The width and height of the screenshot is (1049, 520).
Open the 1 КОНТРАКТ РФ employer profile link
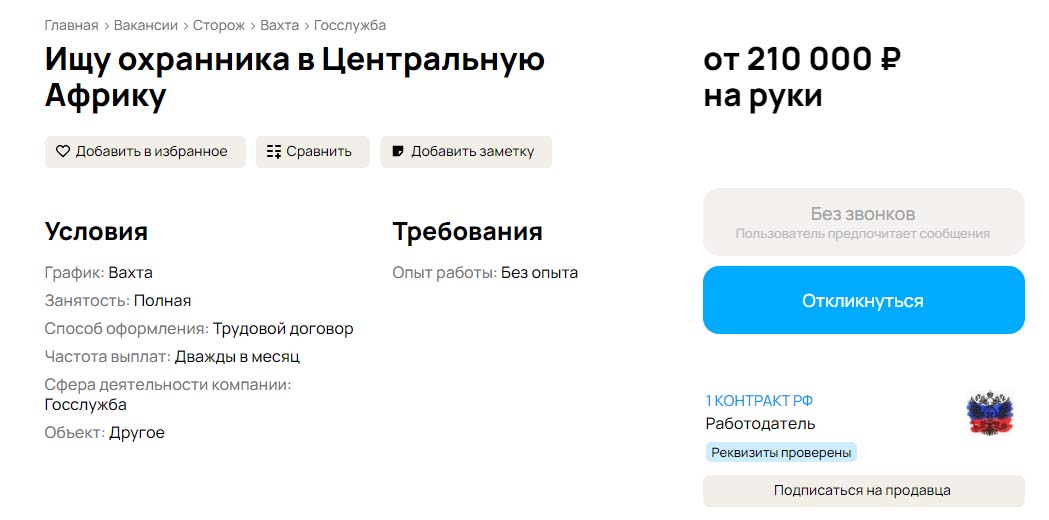[x=759, y=401]
